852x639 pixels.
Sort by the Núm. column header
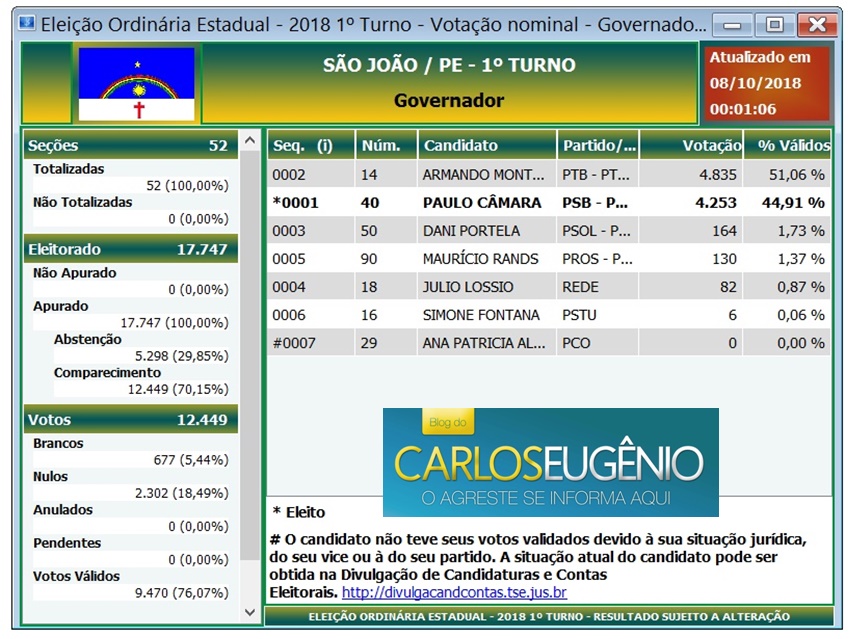point(386,145)
